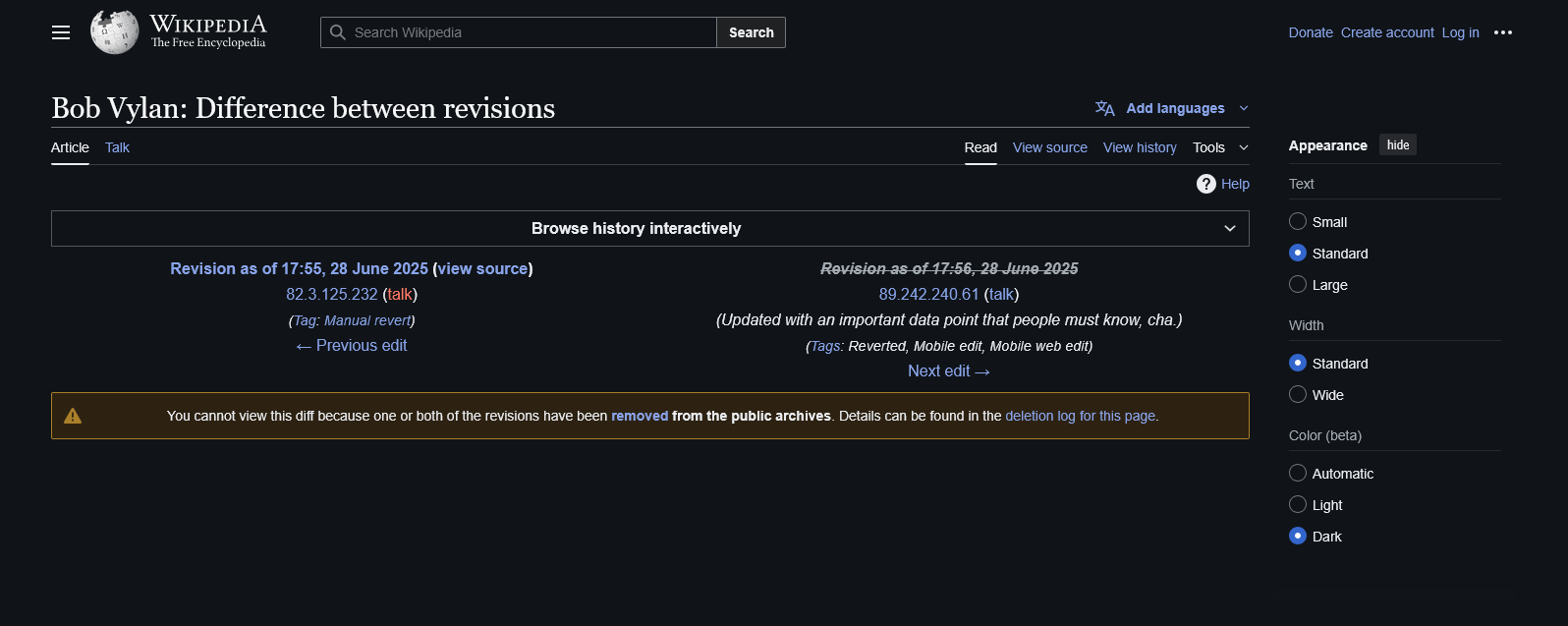Screen dimensions: 1568x626
Task: Open the View source tab
Action: point(1050,147)
